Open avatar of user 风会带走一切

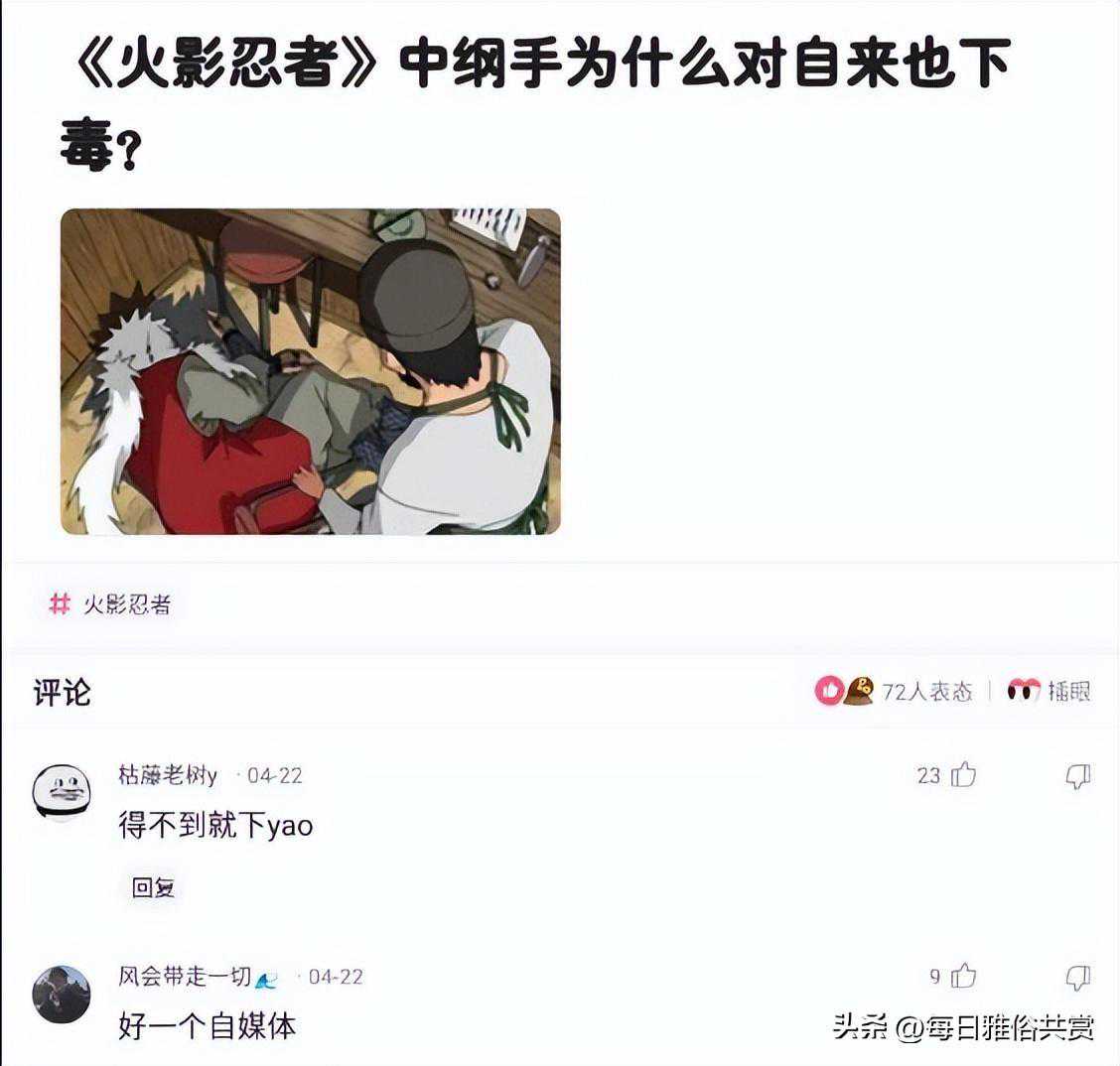[62, 994]
